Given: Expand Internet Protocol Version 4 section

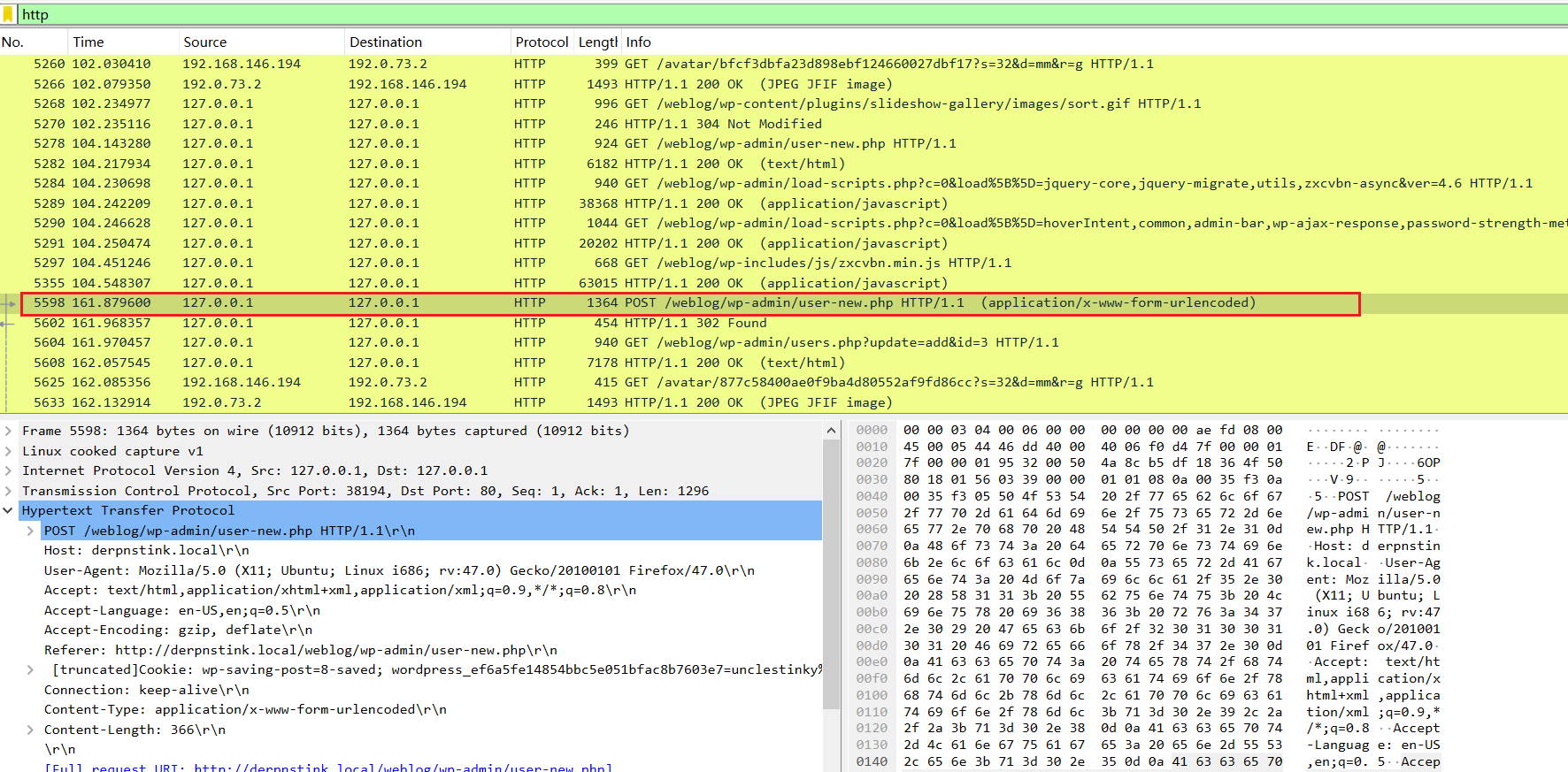Looking at the screenshot, I should click(8, 471).
